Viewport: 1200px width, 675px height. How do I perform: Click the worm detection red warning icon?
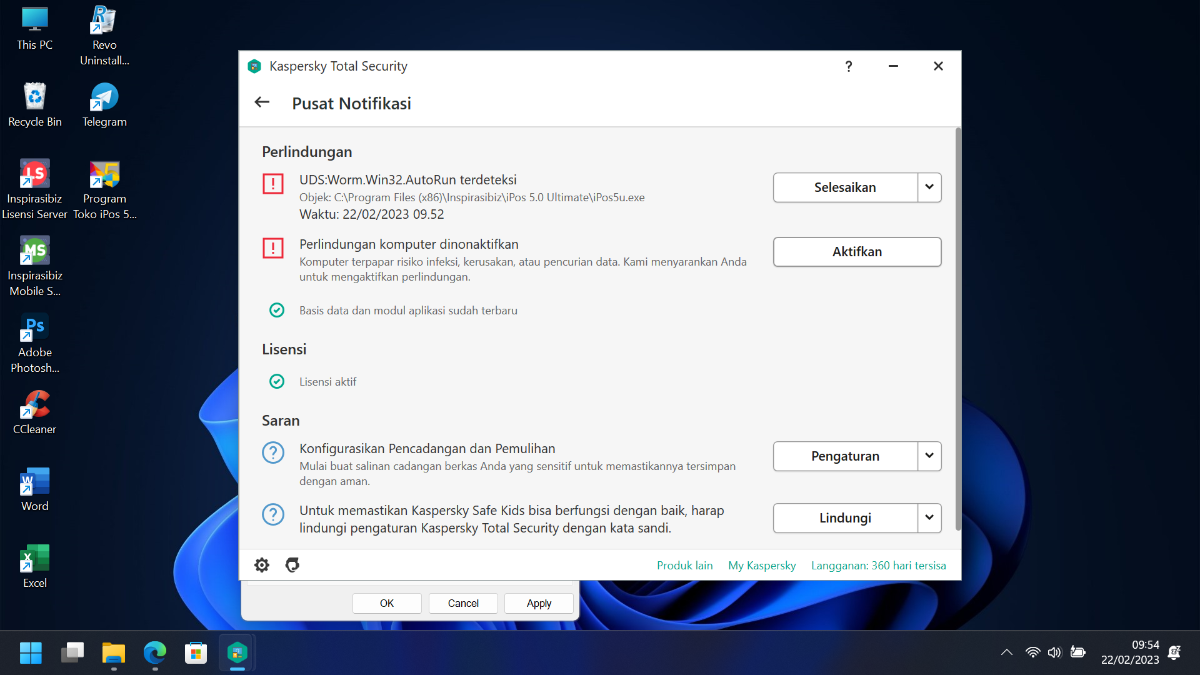coord(273,184)
